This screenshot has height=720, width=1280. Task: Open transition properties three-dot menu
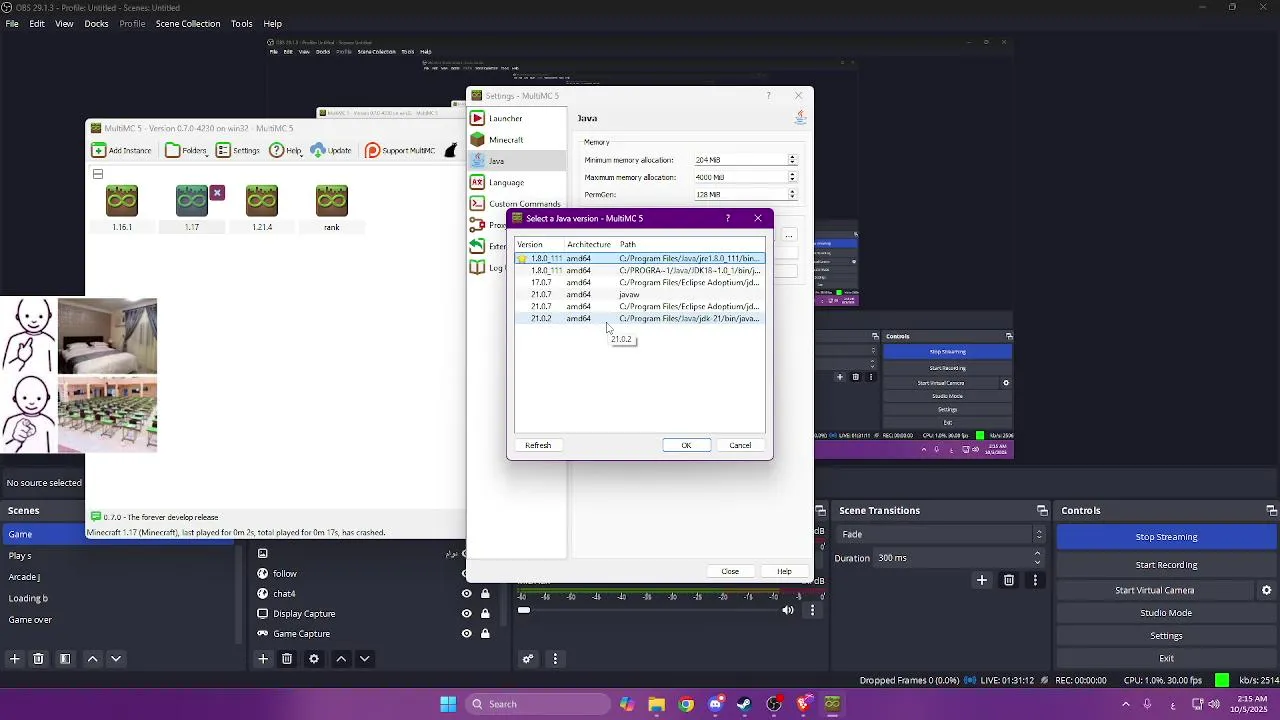(x=1035, y=580)
